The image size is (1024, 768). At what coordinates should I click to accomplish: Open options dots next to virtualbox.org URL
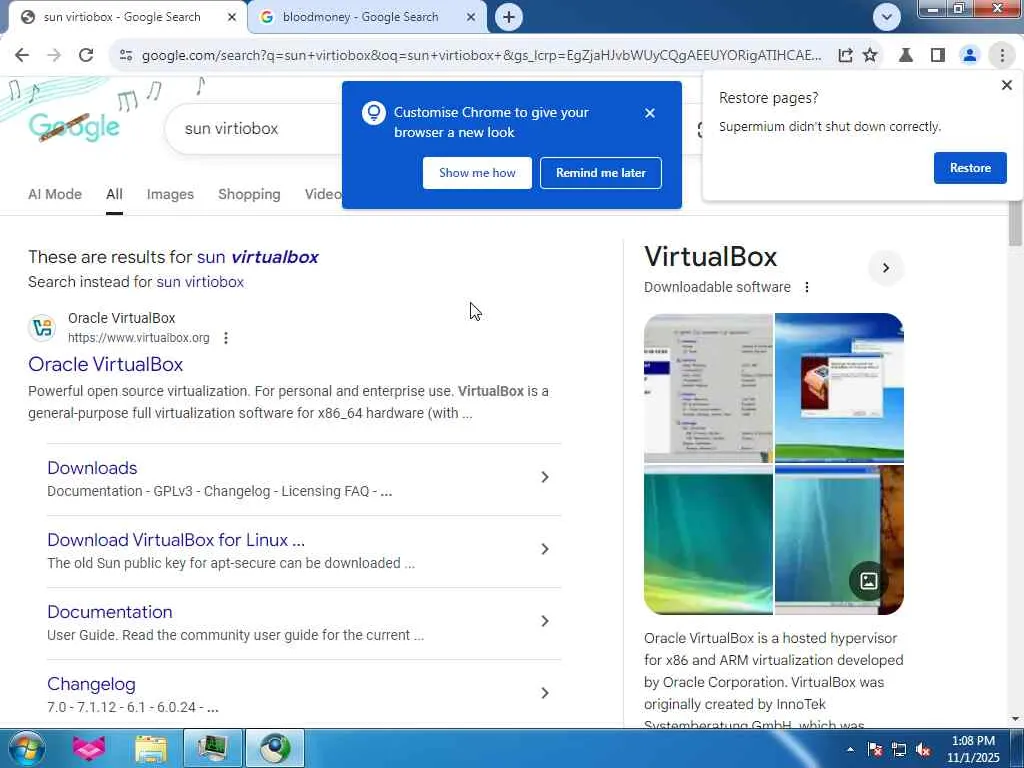tap(226, 338)
